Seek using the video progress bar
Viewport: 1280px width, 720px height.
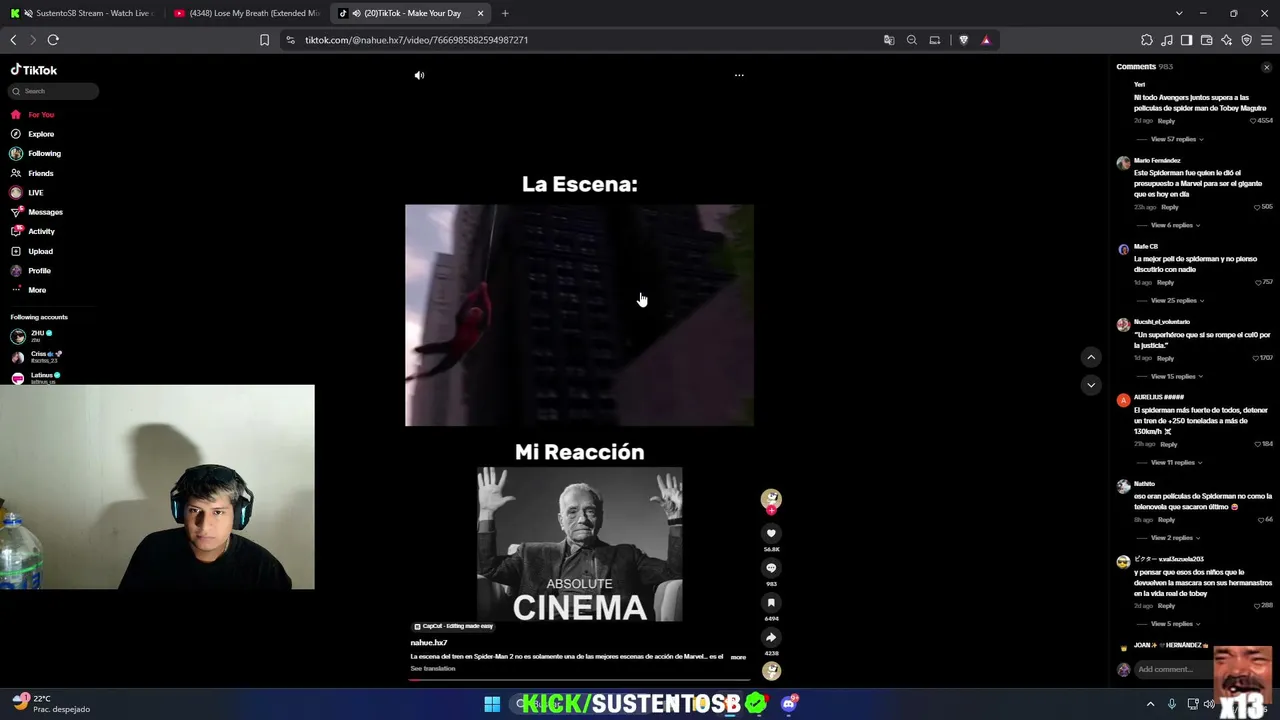coord(579,680)
